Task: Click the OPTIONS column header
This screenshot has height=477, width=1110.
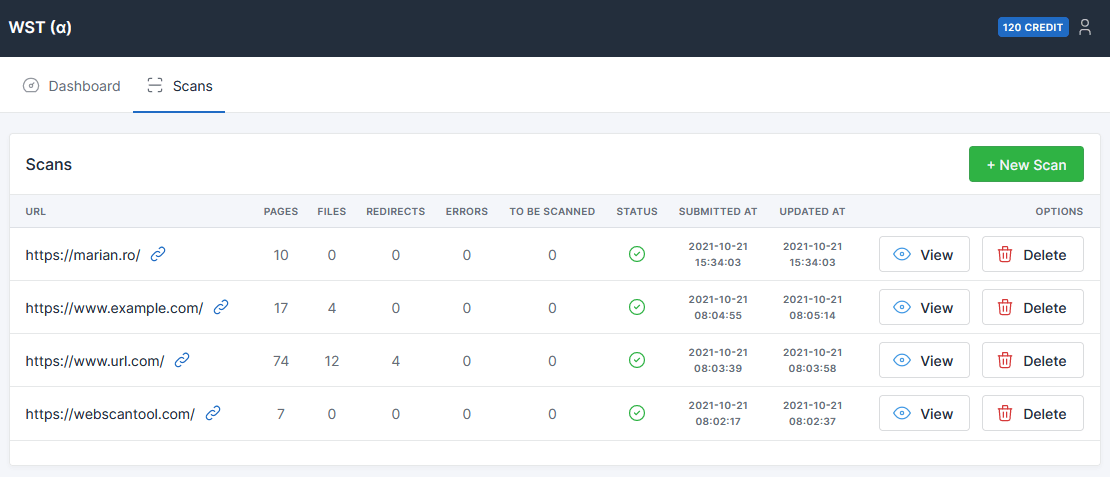Action: (x=1059, y=211)
